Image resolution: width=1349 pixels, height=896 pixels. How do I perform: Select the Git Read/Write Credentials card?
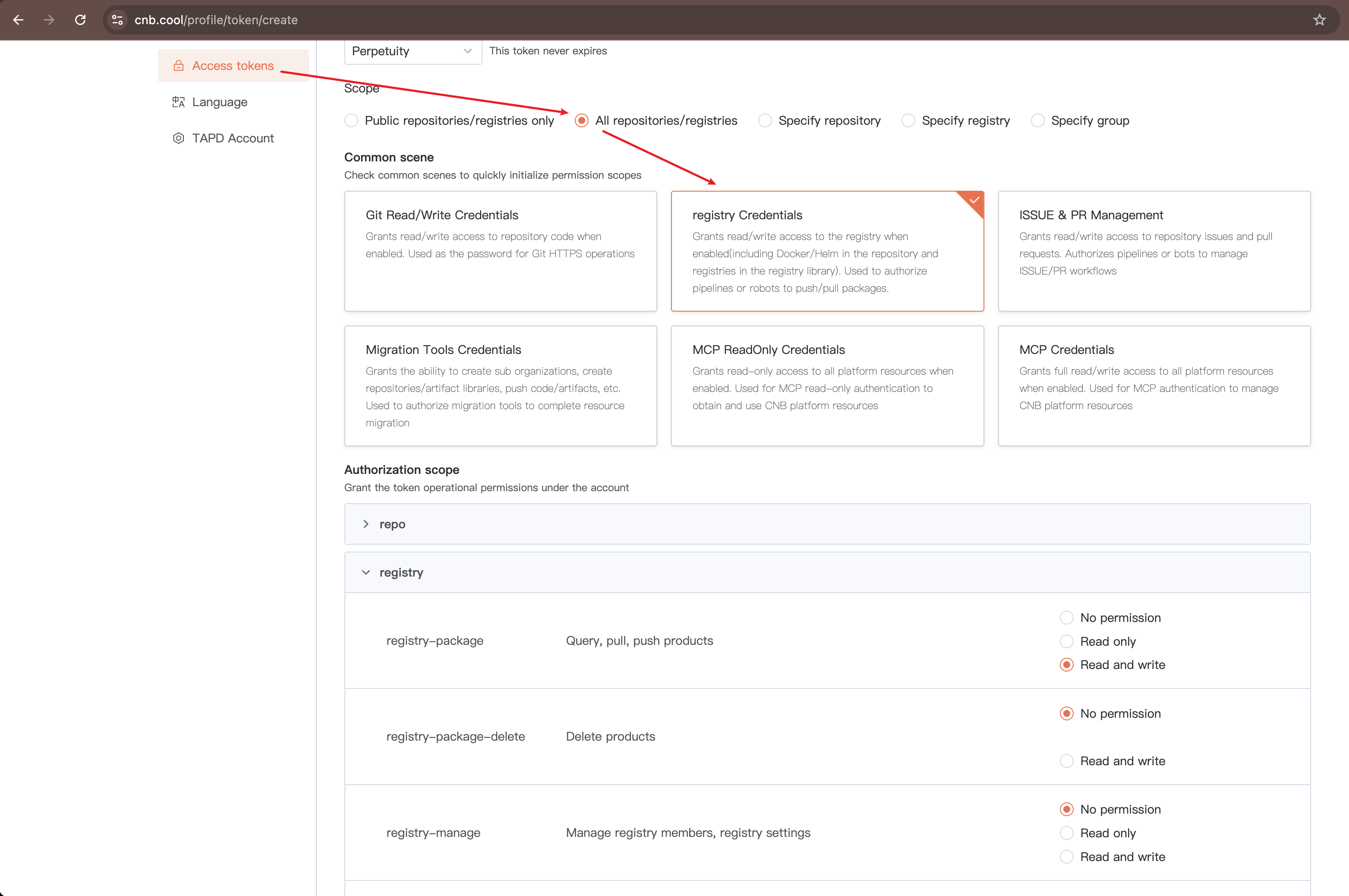(x=501, y=251)
